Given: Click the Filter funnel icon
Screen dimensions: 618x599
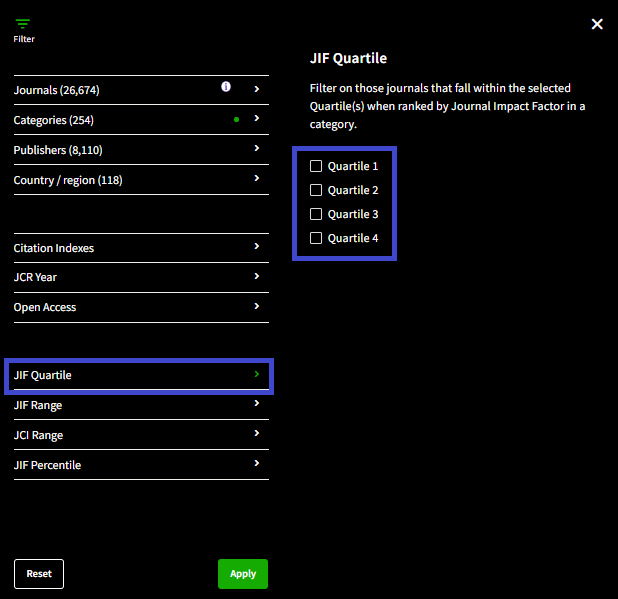Looking at the screenshot, I should click(x=23, y=24).
